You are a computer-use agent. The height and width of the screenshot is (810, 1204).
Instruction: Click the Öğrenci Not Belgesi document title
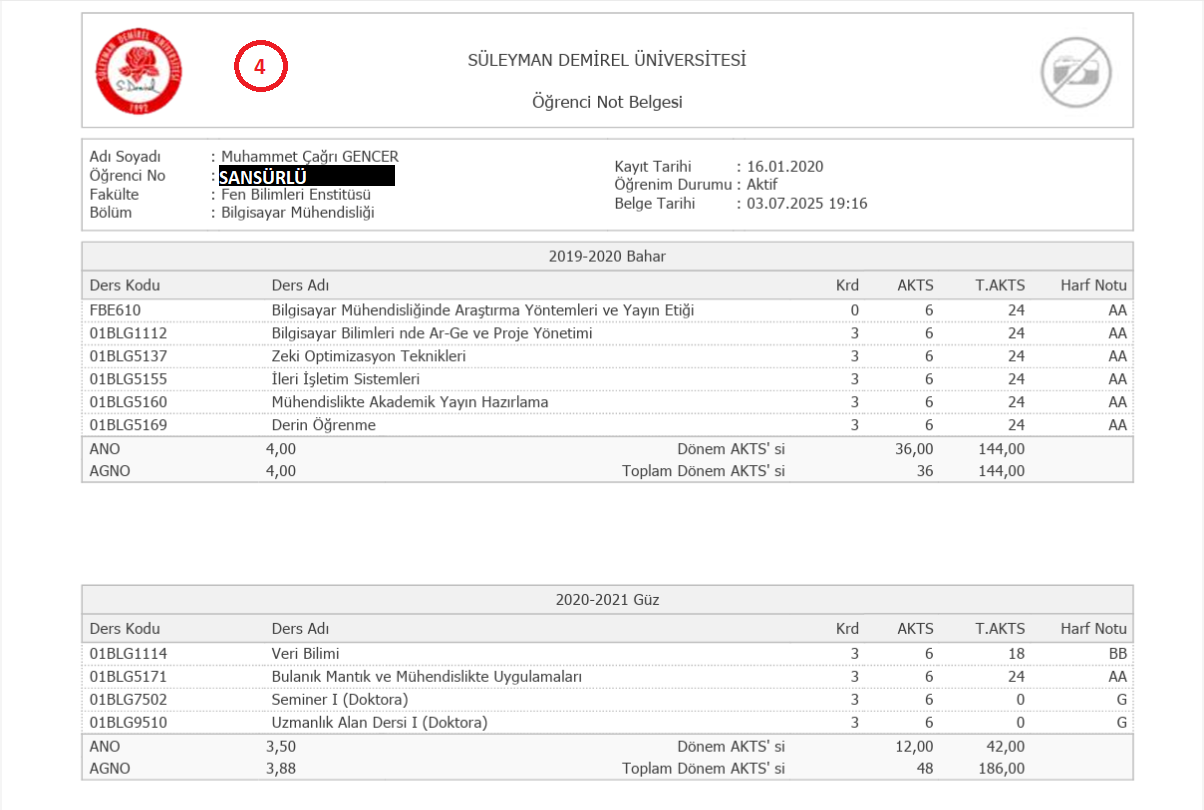click(x=607, y=102)
